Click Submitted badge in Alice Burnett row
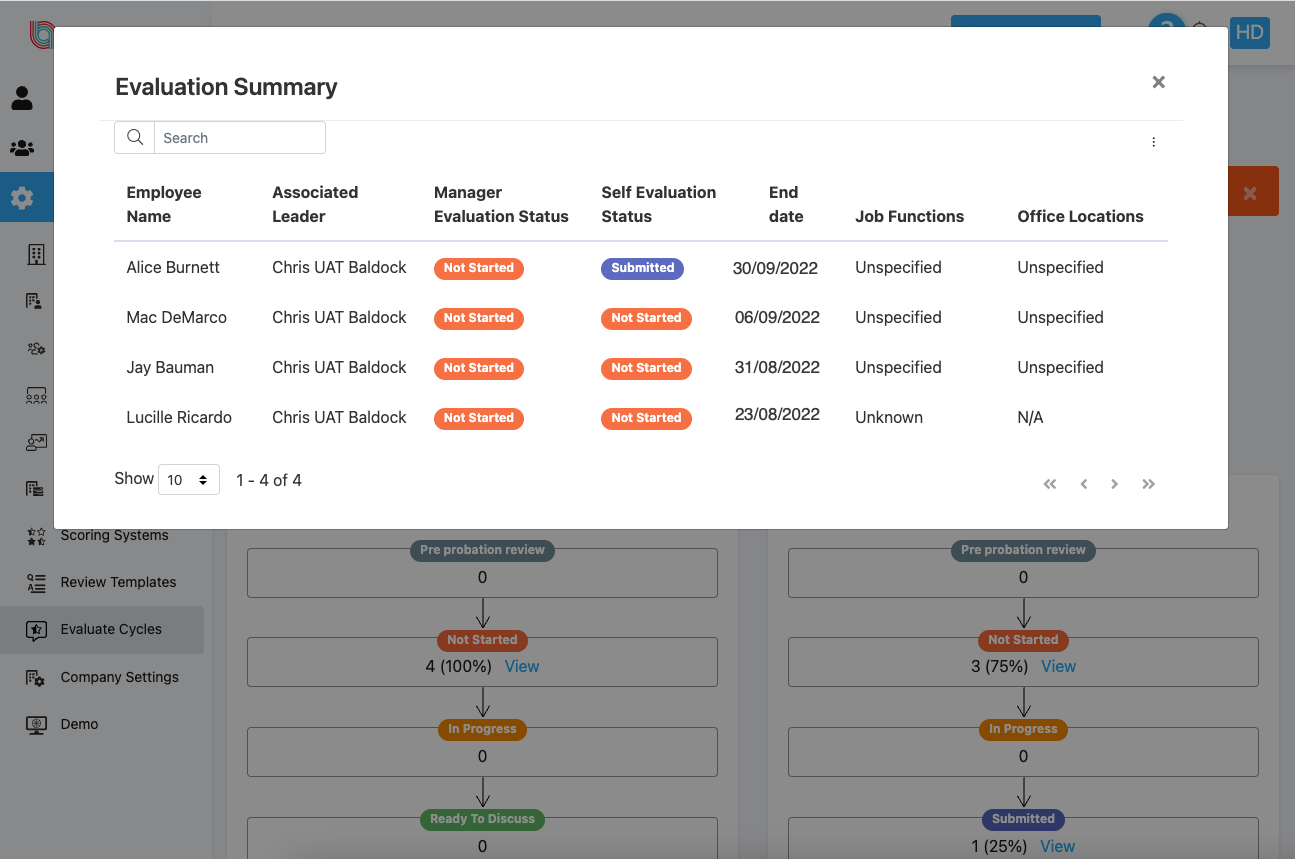1295x859 pixels. coord(642,268)
